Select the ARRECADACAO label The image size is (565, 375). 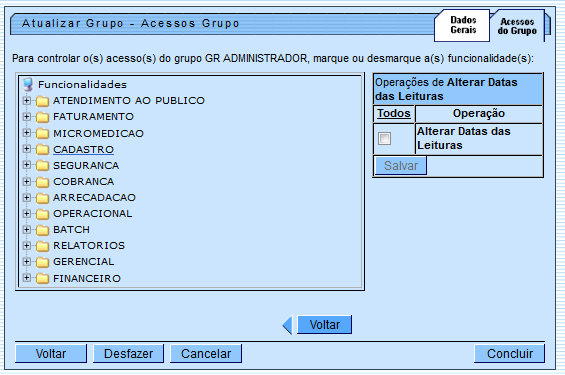[x=94, y=198]
